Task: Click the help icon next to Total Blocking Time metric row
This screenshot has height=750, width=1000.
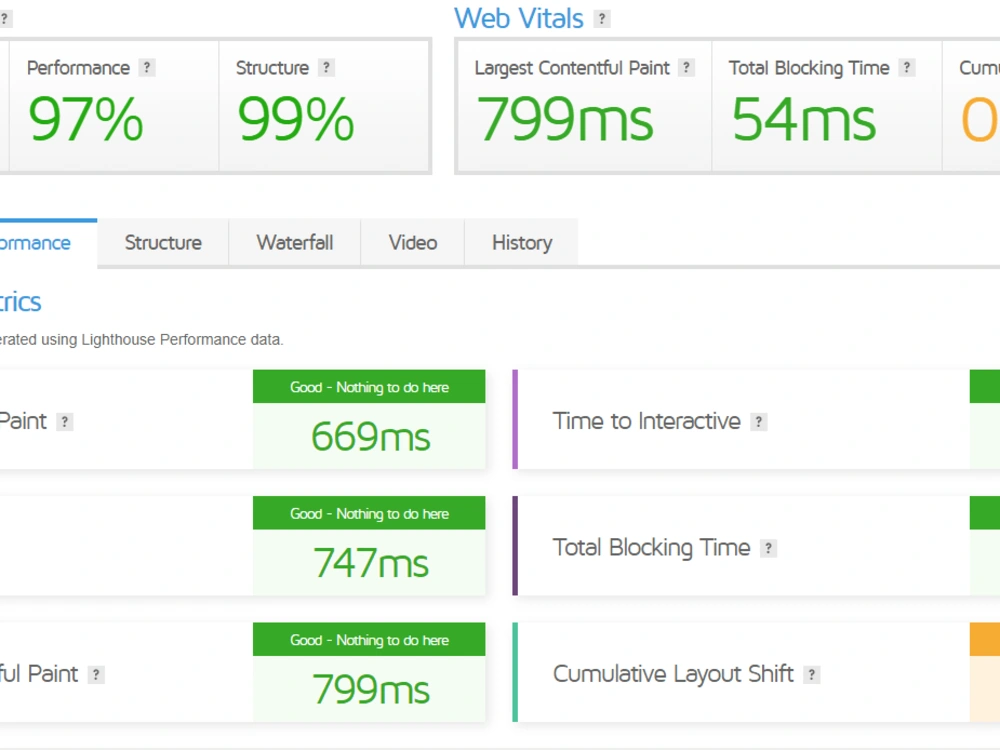Action: [767, 548]
